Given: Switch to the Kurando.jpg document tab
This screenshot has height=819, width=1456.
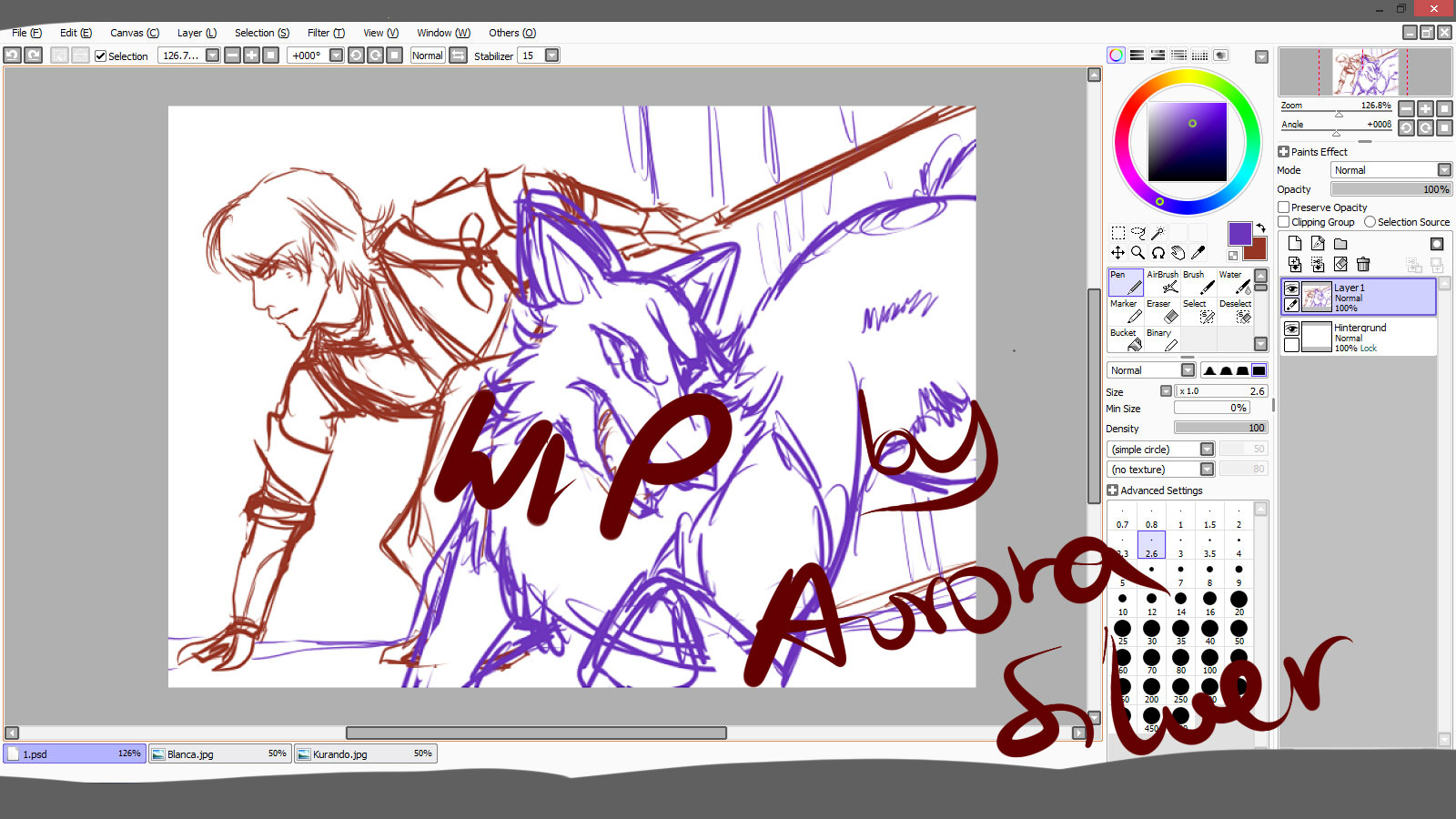Looking at the screenshot, I should coord(365,753).
